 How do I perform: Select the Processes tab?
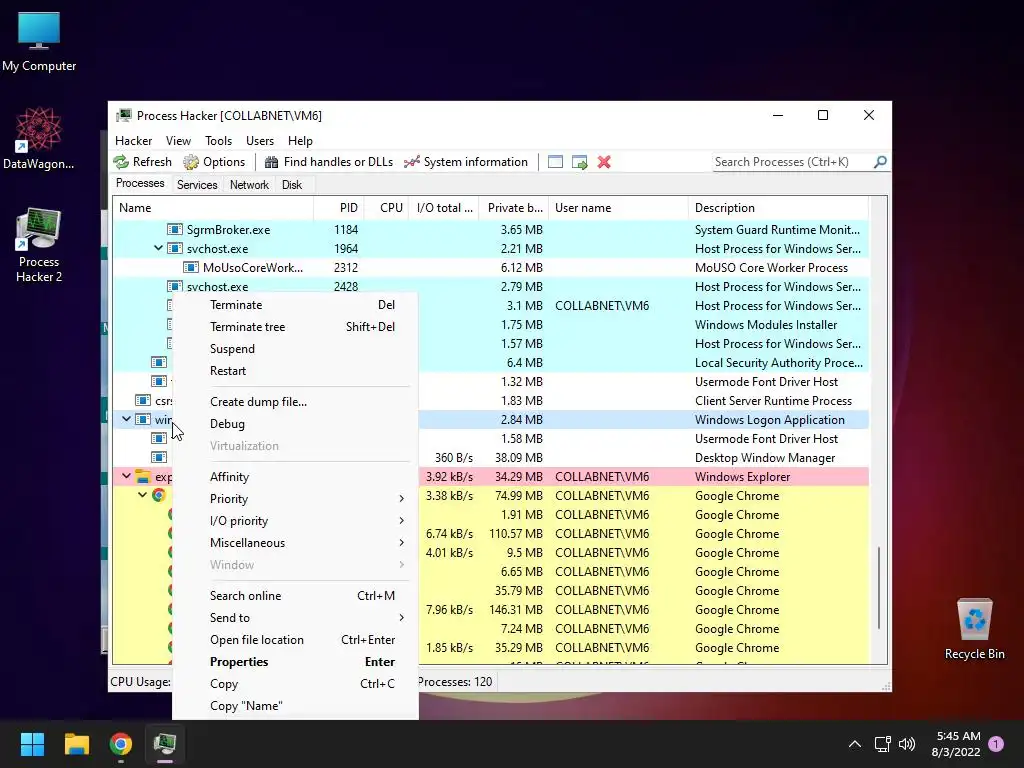(x=140, y=183)
